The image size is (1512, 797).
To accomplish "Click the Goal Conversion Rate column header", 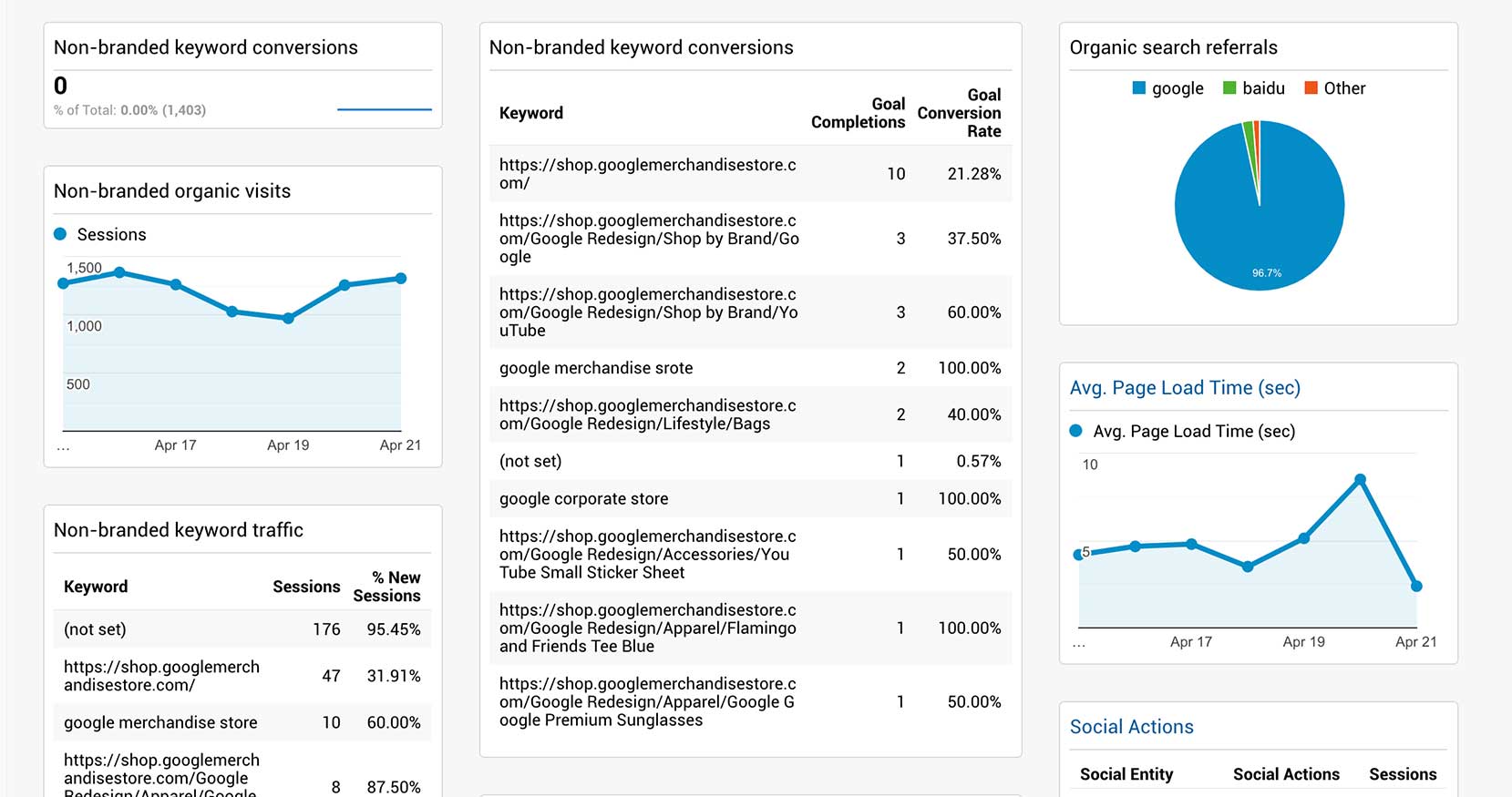I will pos(959,113).
